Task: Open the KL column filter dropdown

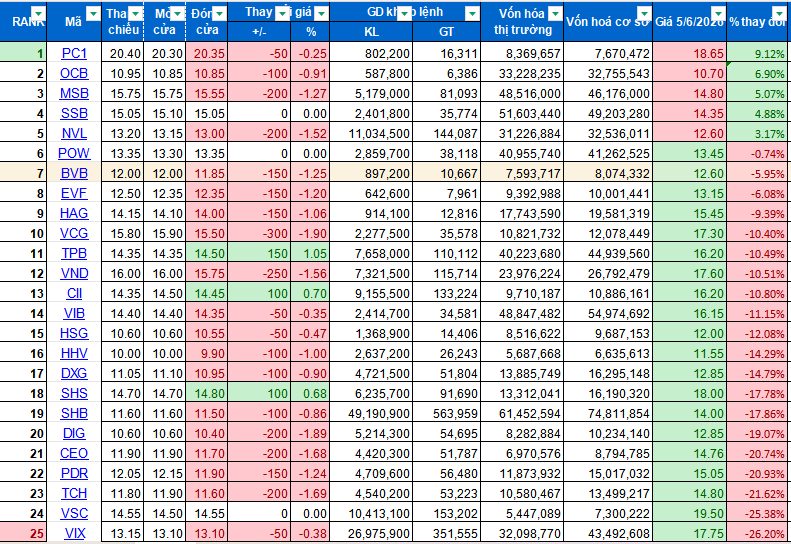Action: point(404,14)
